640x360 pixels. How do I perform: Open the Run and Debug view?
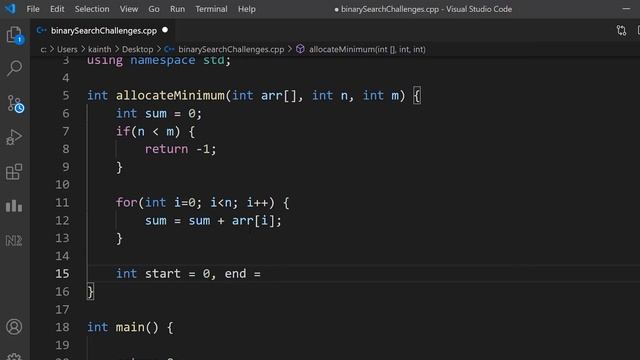point(14,138)
